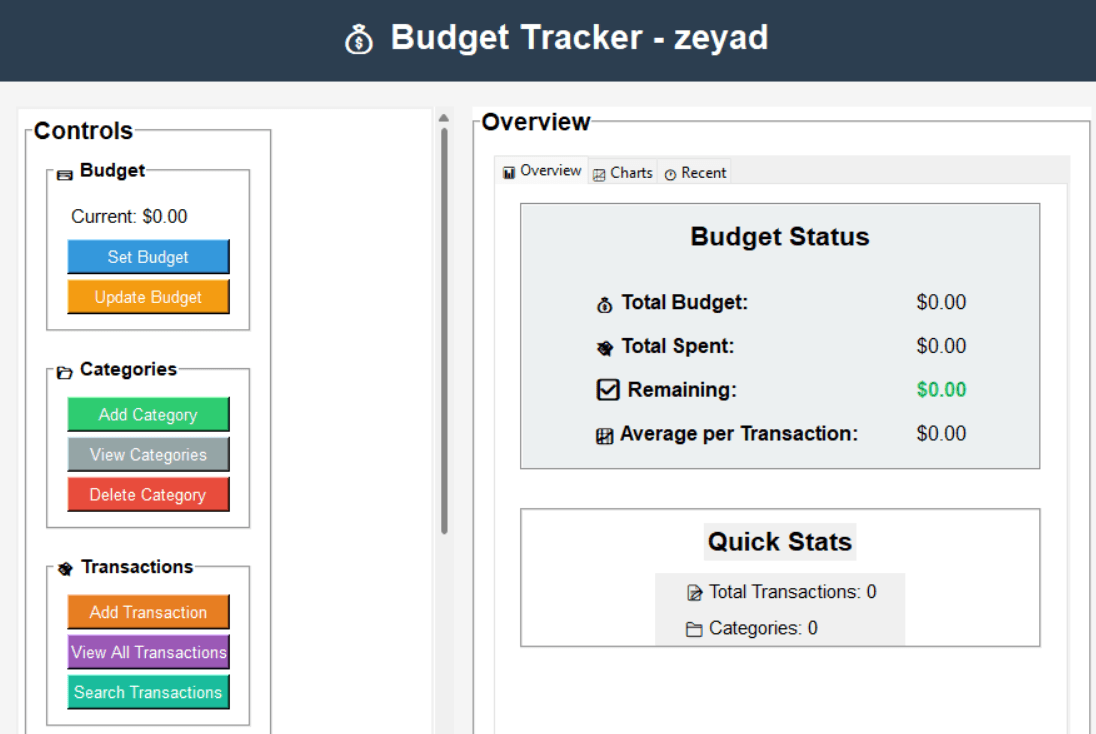The image size is (1096, 734).
Task: Click the flying money icon next to Total Spent
Action: 605,347
